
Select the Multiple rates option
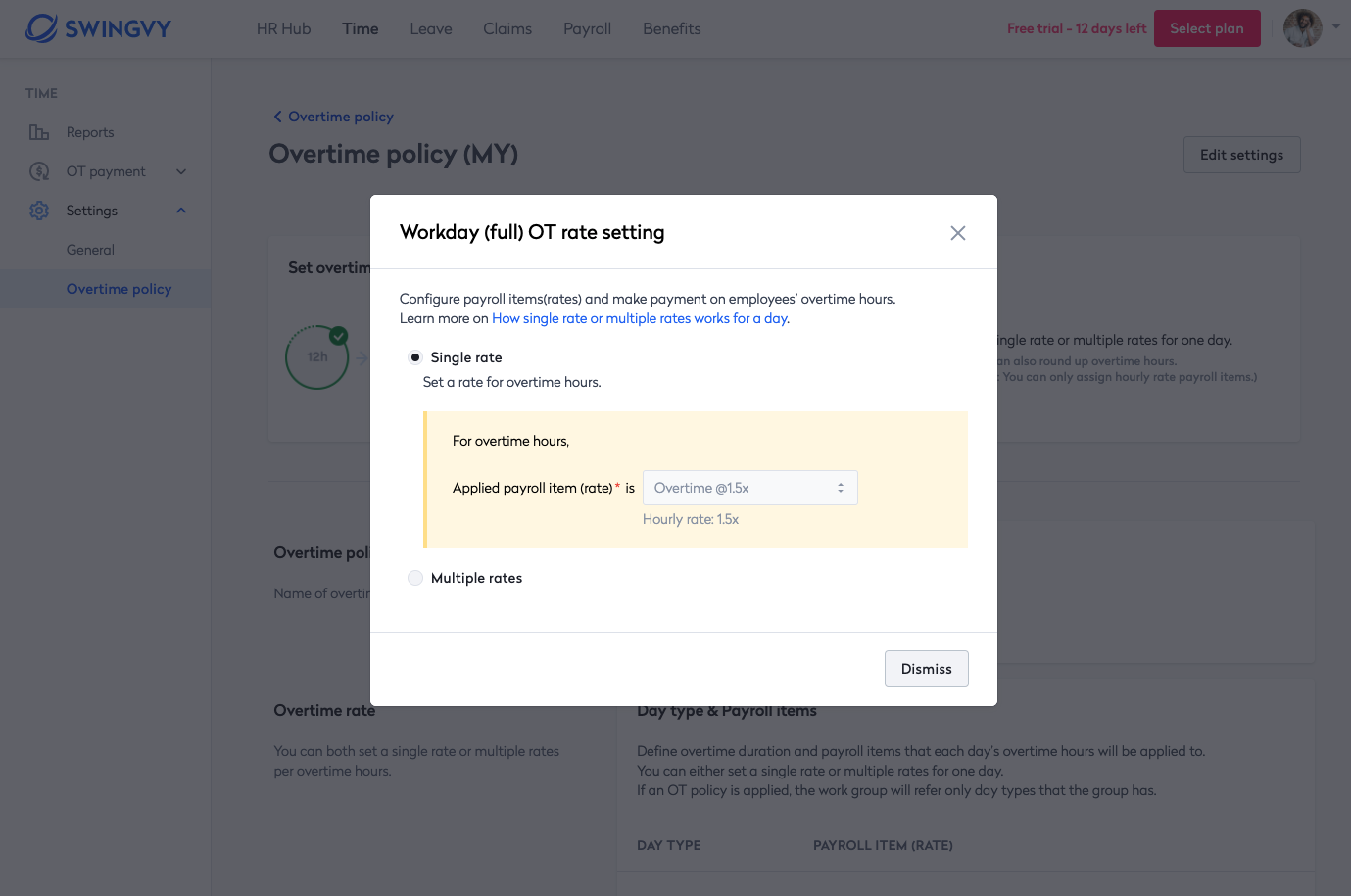[415, 578]
